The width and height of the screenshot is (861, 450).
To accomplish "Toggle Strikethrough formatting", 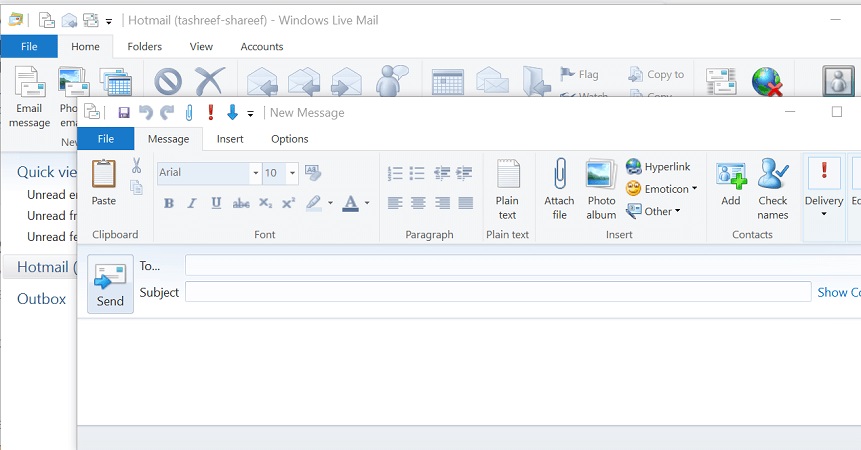I will pyautogui.click(x=241, y=204).
